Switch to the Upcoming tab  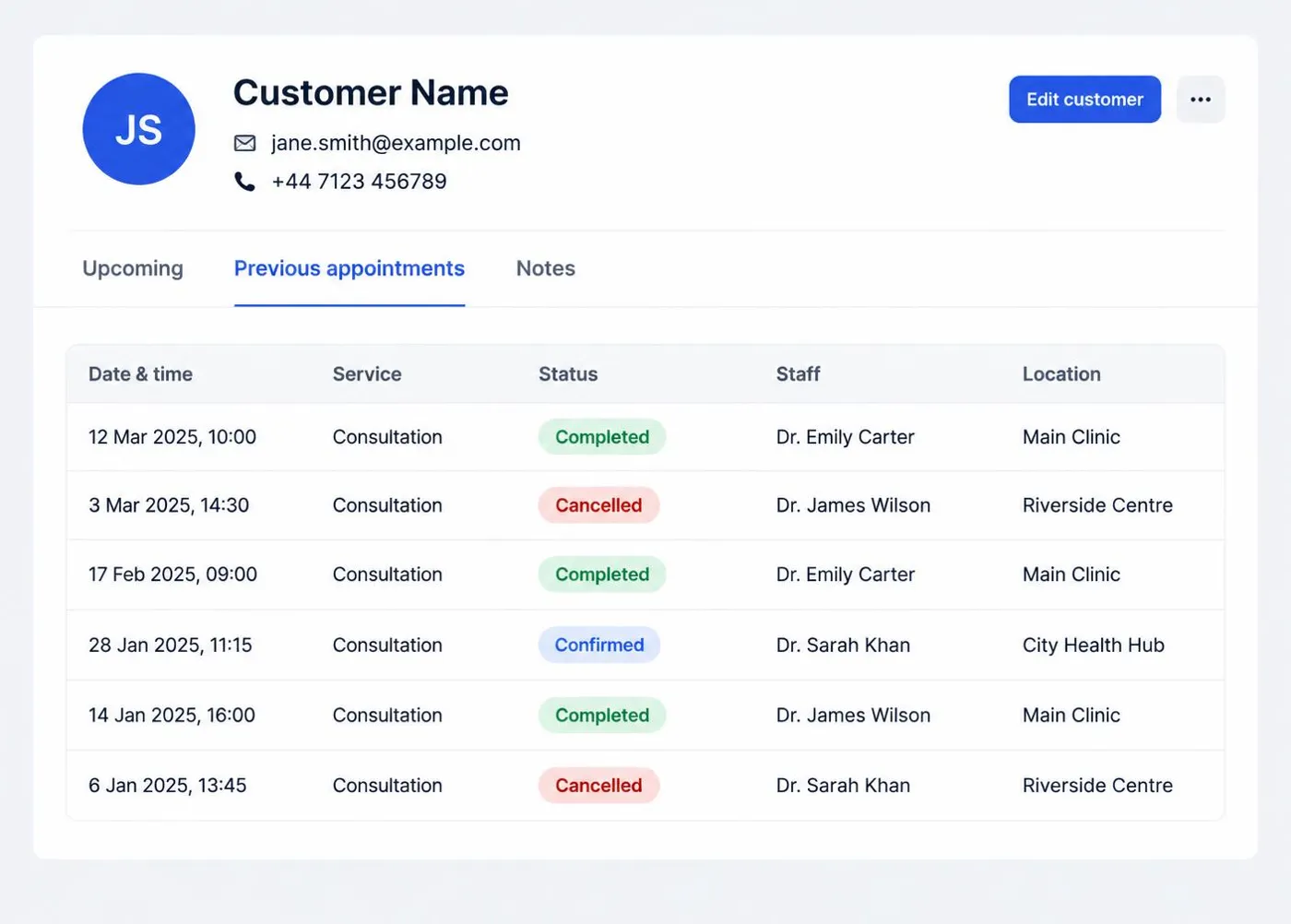[133, 268]
